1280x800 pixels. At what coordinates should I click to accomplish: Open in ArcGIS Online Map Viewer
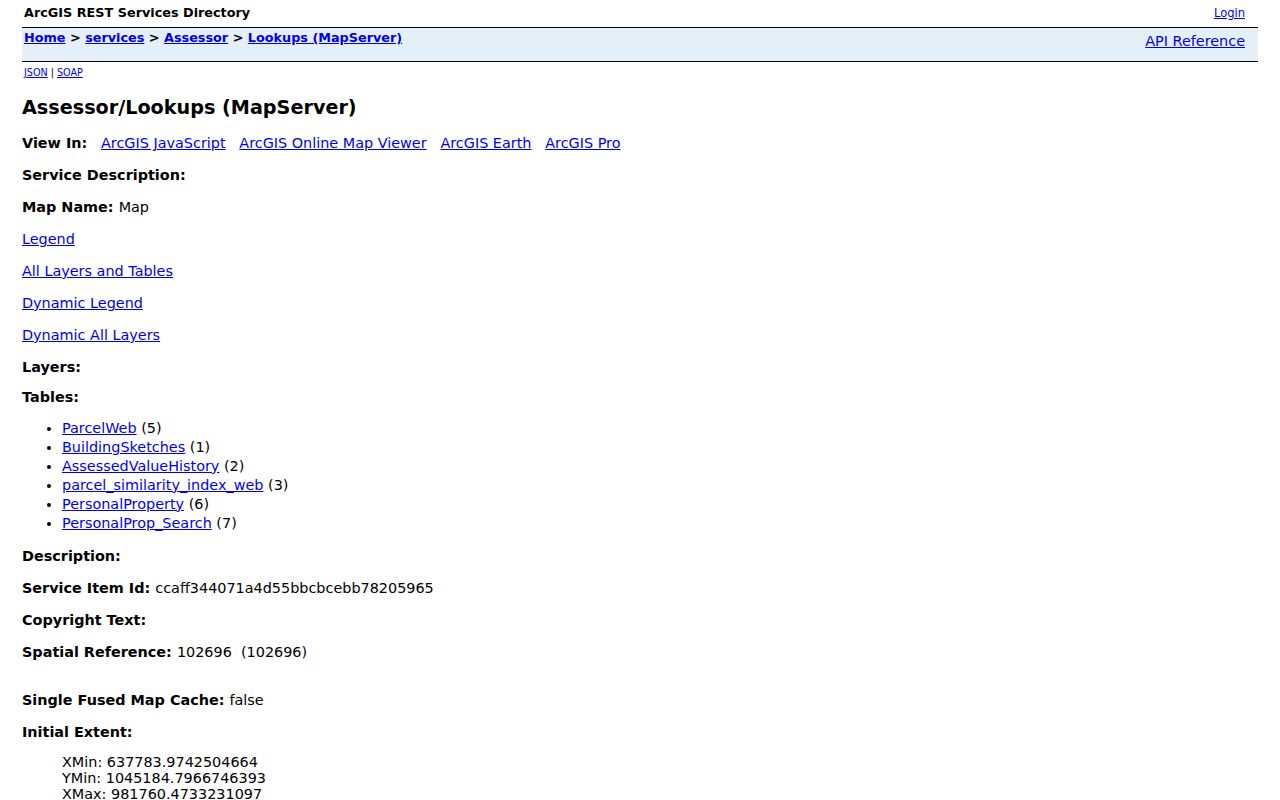click(333, 143)
